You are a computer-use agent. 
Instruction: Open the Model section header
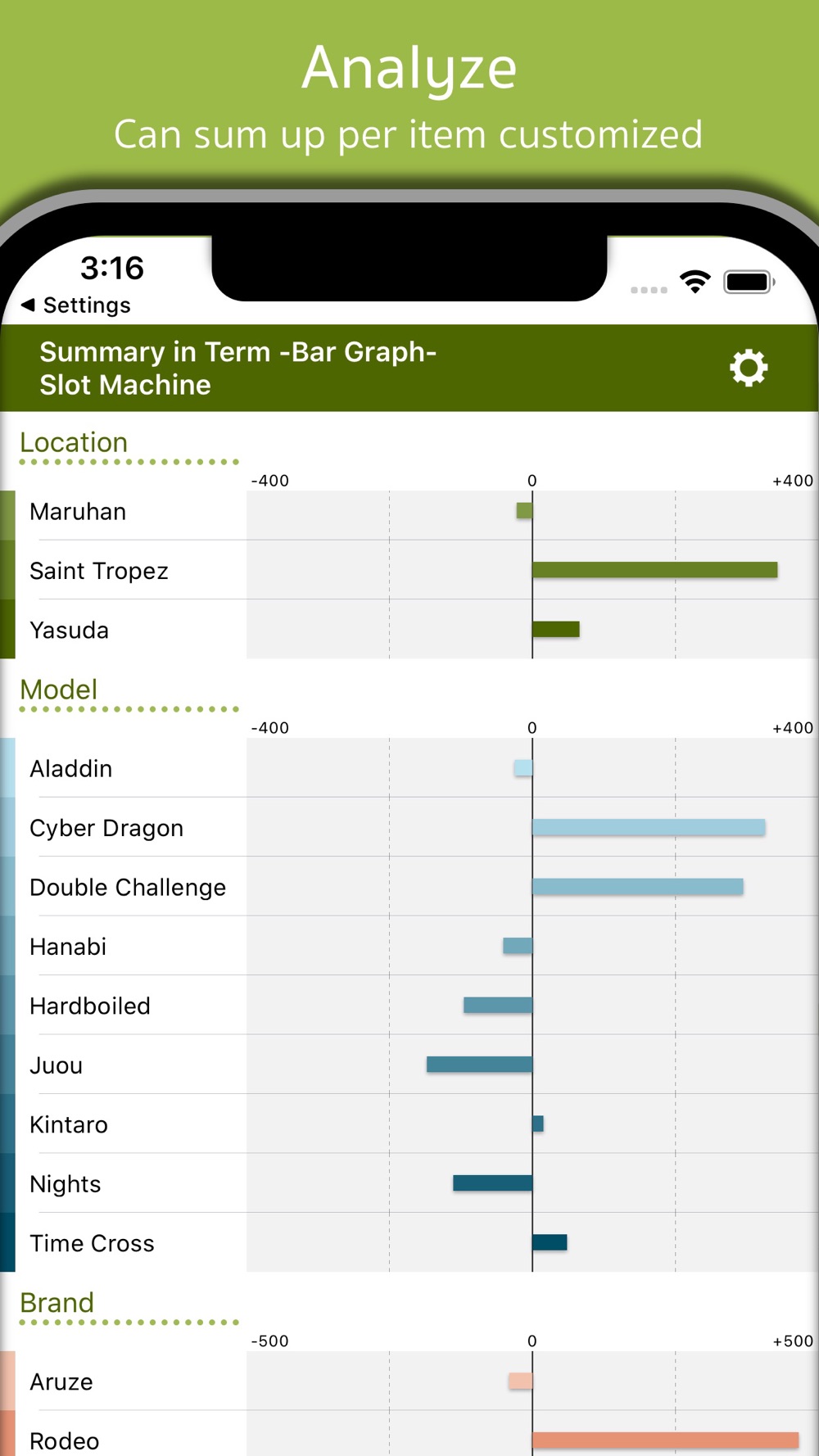(59, 690)
